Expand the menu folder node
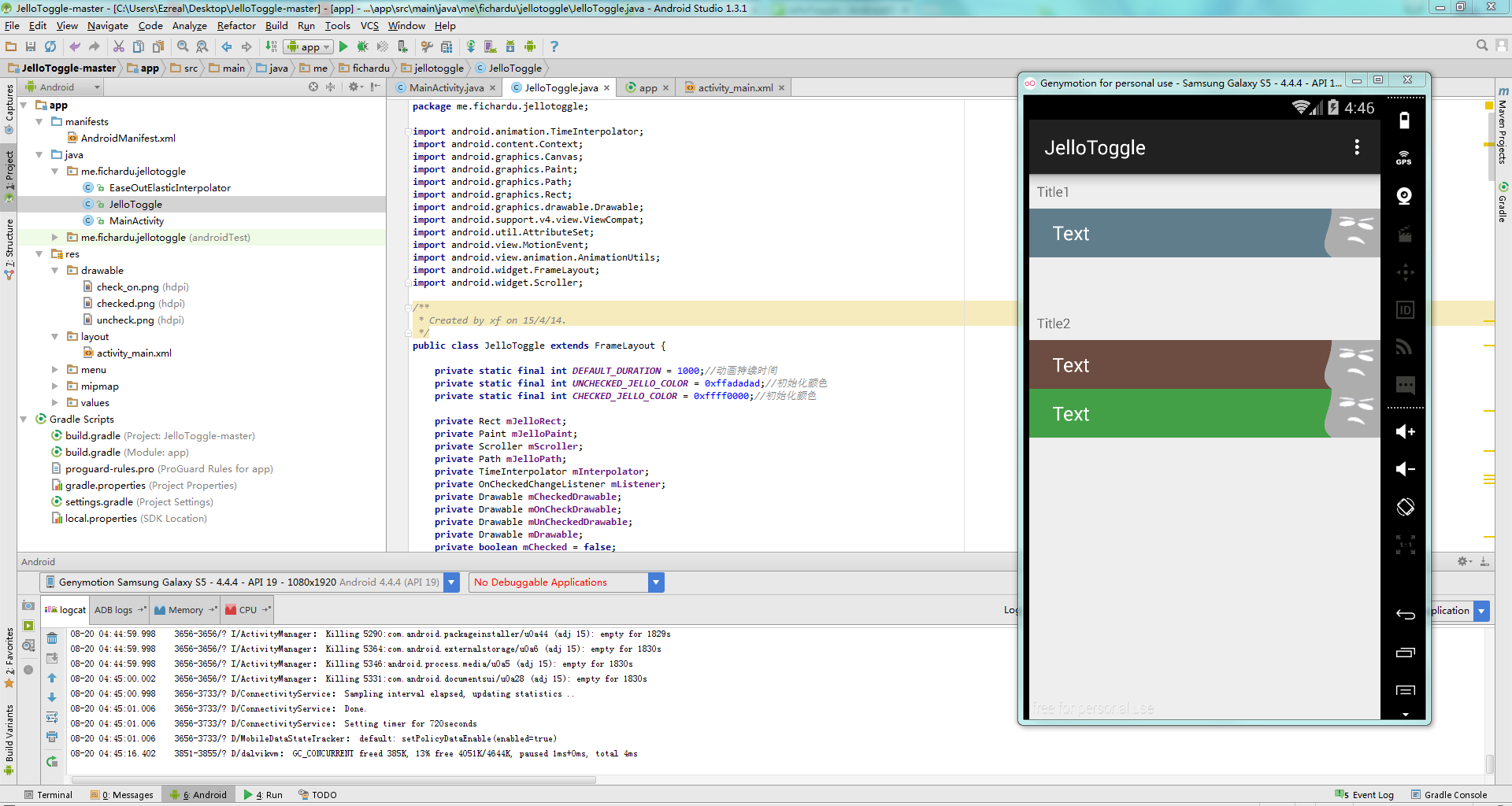 coord(55,370)
